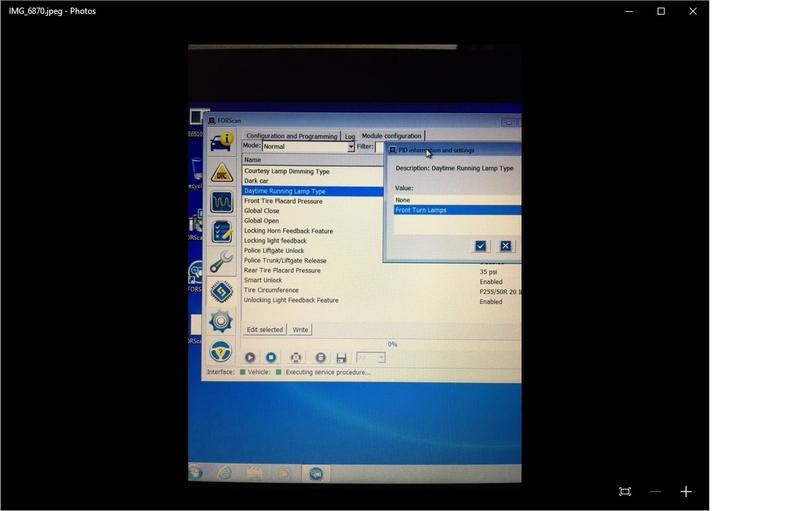Click the floppy disk Save icon
The height and width of the screenshot is (511, 800).
tap(341, 358)
